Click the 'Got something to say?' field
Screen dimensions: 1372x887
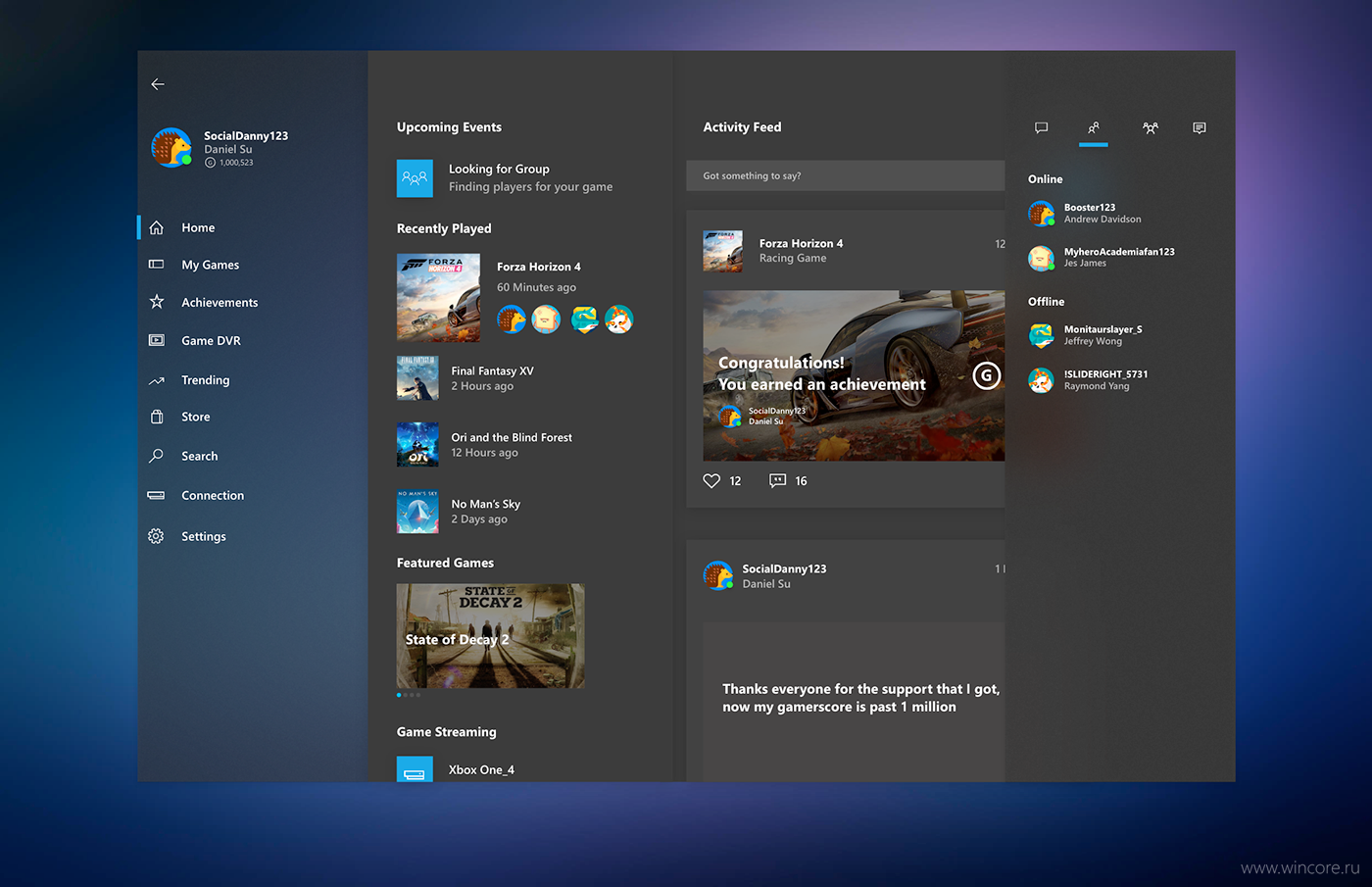pos(845,175)
